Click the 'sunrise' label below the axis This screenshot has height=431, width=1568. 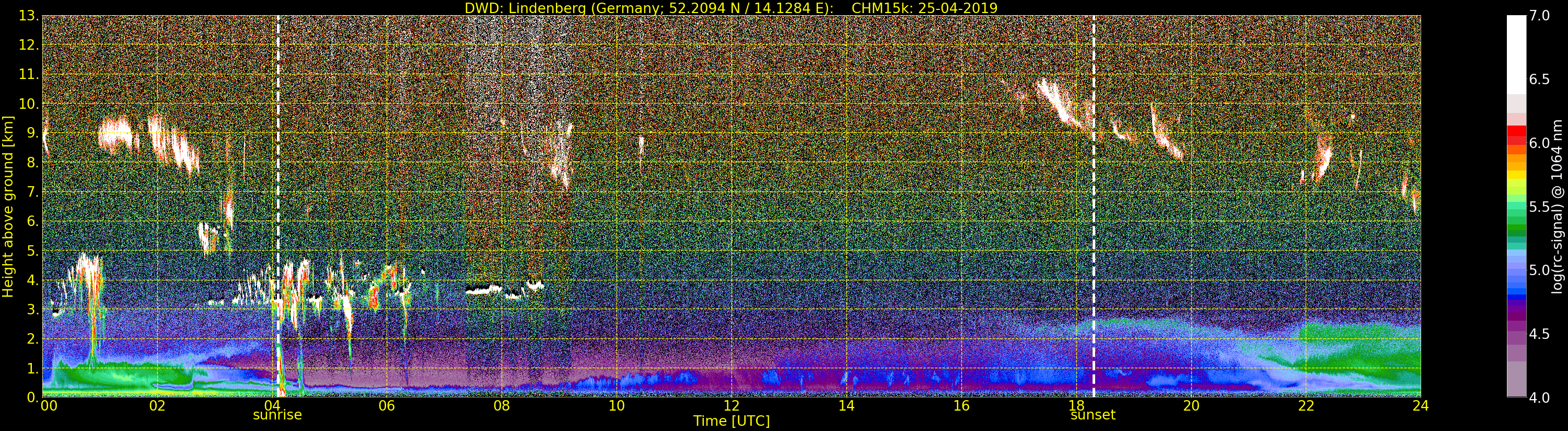pyautogui.click(x=277, y=415)
